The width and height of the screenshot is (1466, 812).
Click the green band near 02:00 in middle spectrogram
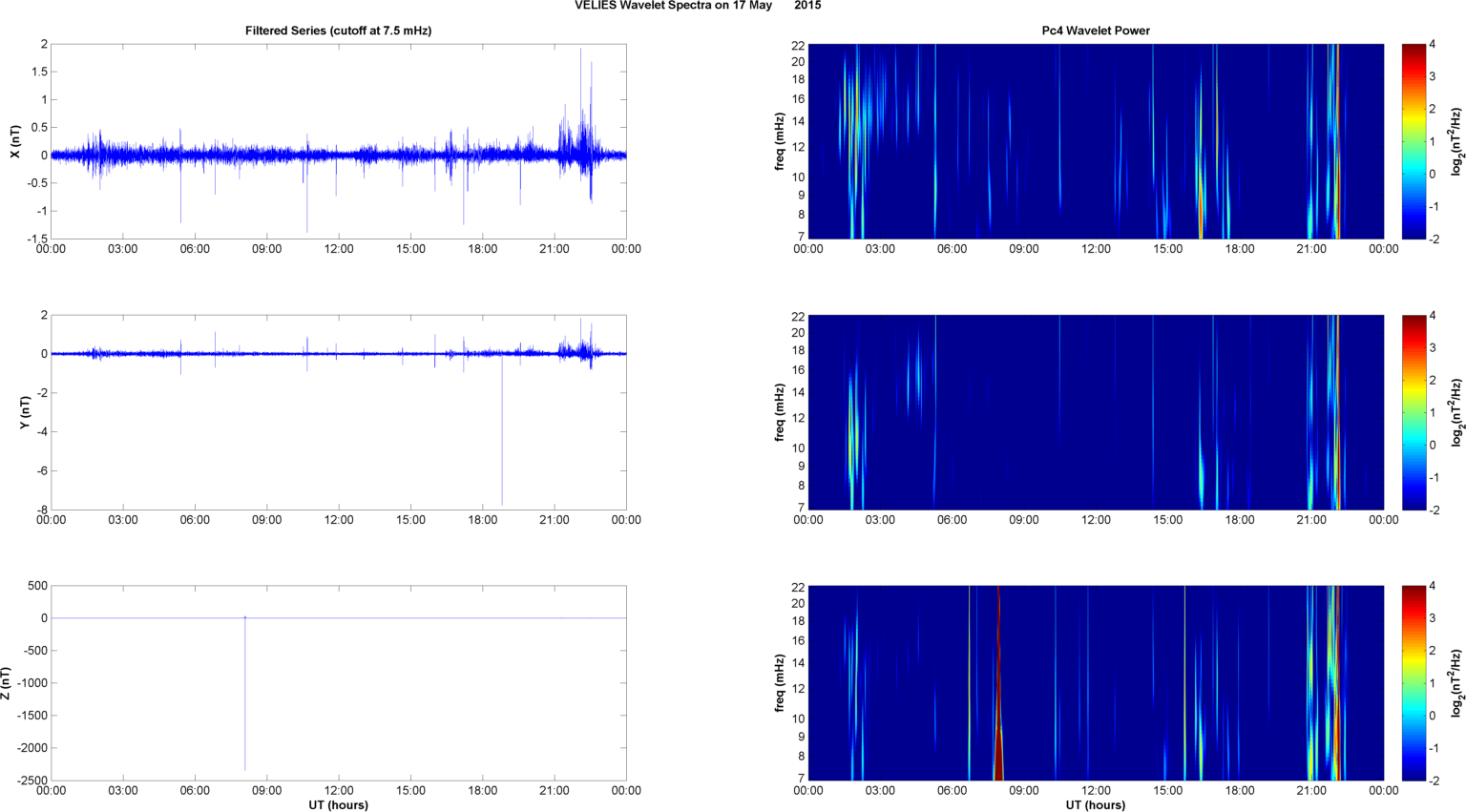click(852, 439)
